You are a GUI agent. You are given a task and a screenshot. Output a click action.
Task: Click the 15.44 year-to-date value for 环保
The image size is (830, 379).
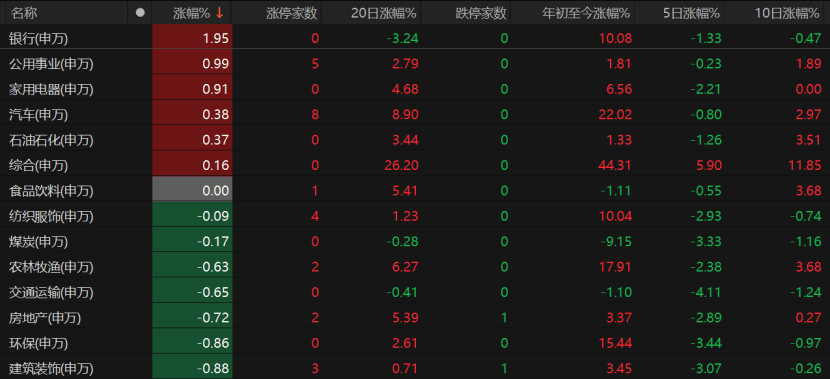616,344
